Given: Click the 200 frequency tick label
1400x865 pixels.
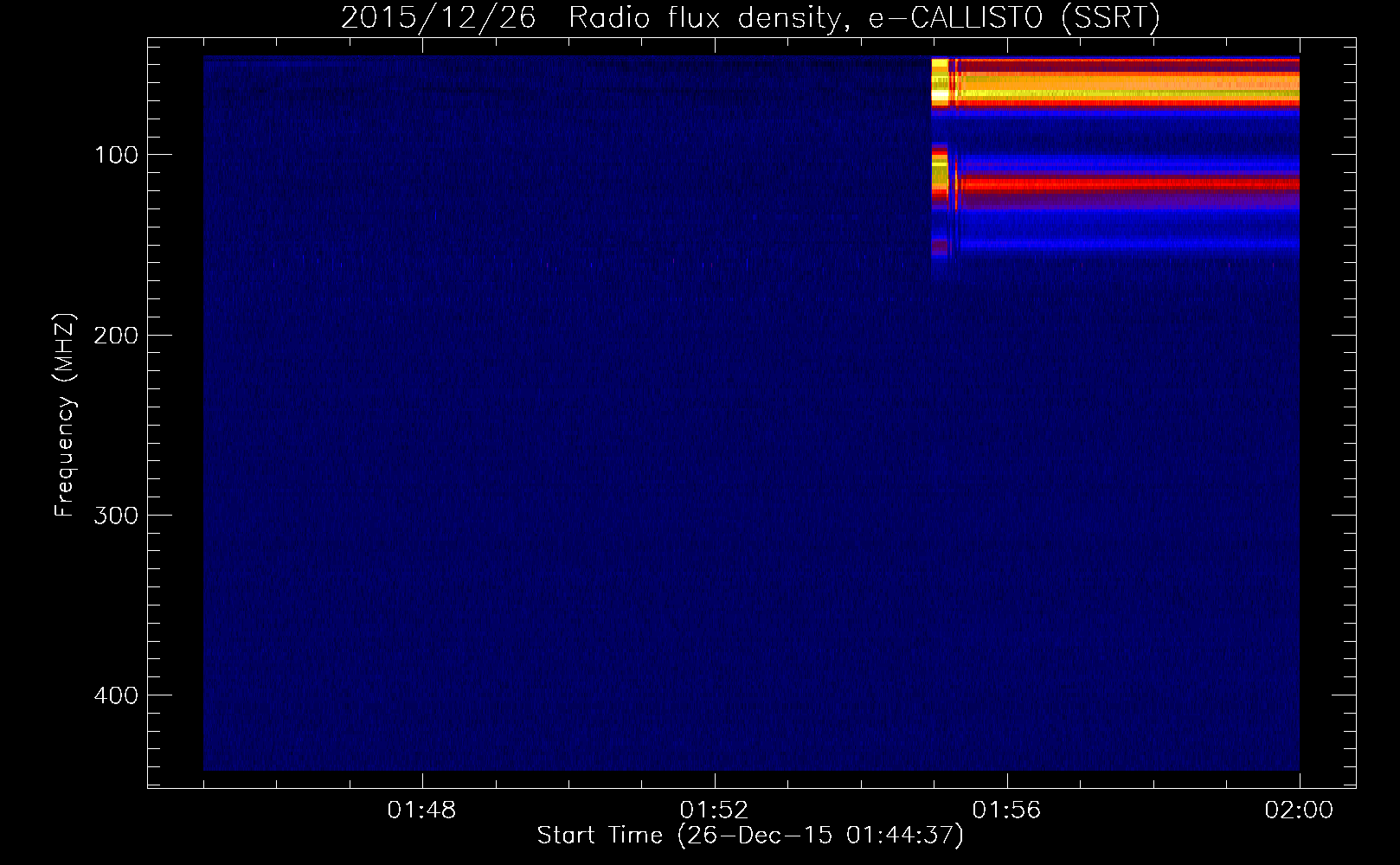Looking at the screenshot, I should (117, 336).
